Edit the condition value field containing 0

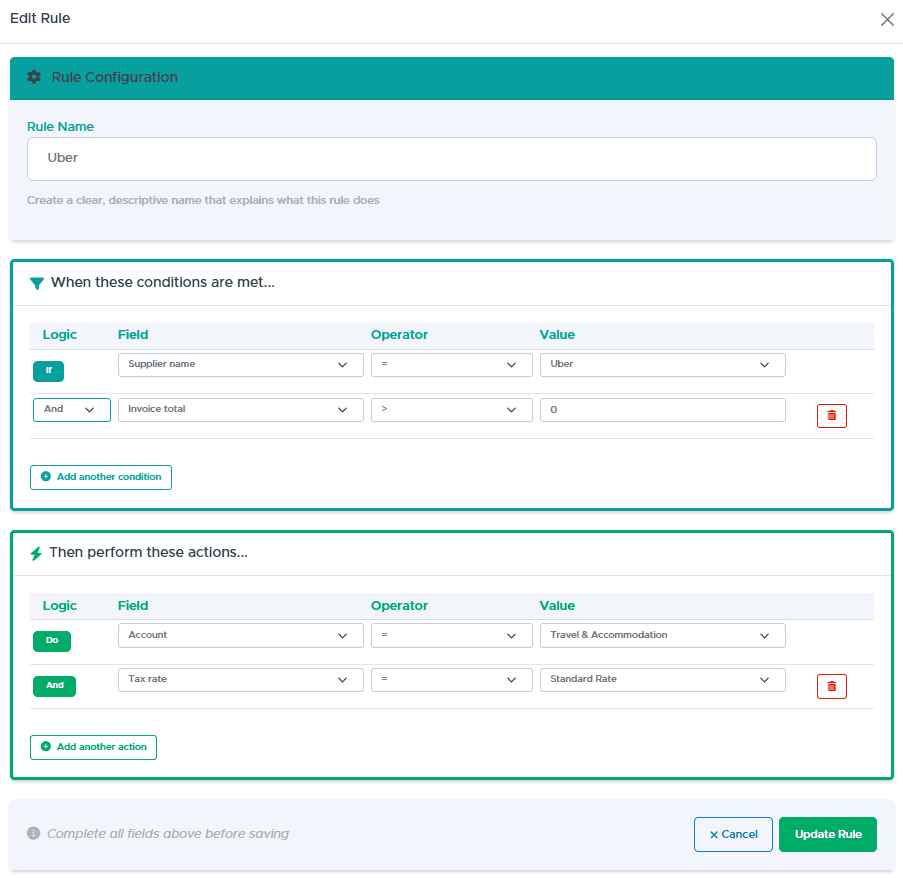click(x=662, y=409)
